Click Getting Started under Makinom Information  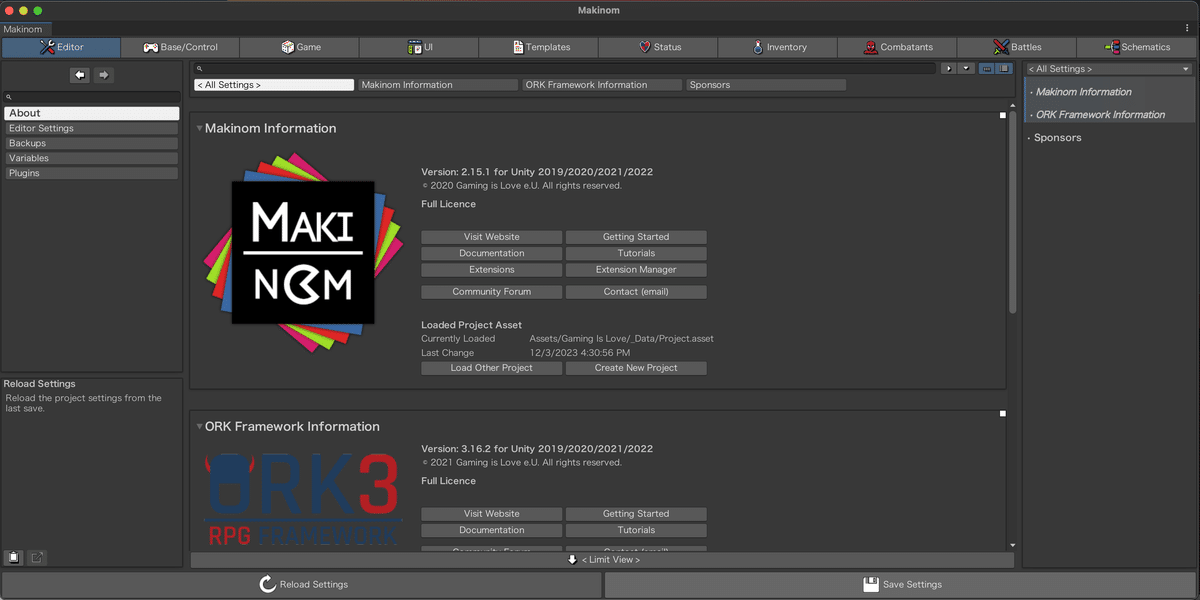636,237
